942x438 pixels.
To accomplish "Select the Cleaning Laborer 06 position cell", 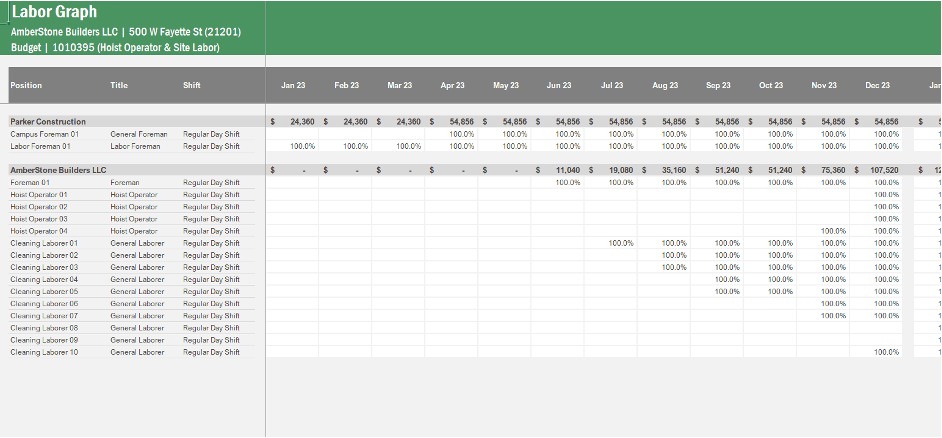I will pyautogui.click(x=44, y=303).
